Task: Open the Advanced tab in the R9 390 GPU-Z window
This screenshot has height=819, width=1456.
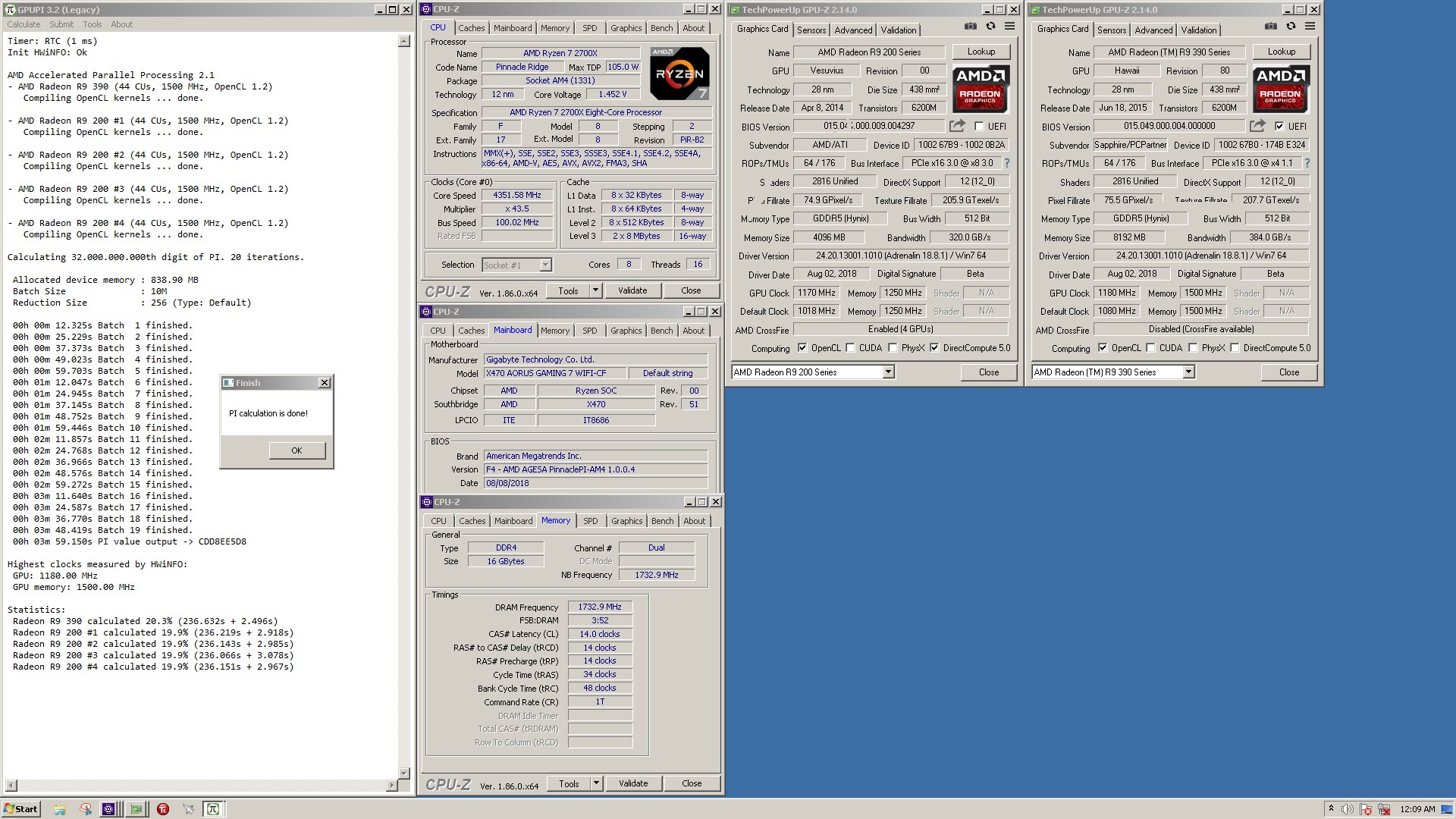Action: 1153,30
